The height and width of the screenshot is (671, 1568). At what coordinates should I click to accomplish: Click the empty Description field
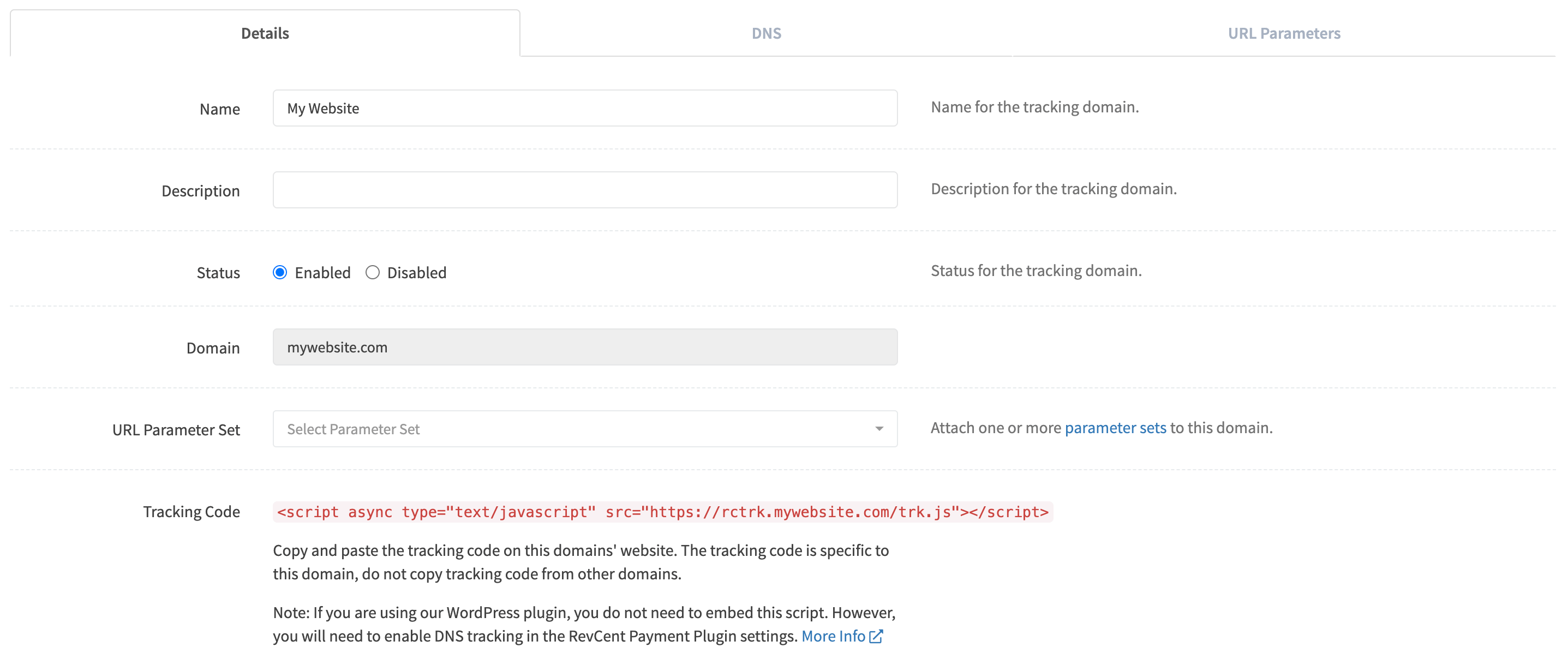[585, 190]
